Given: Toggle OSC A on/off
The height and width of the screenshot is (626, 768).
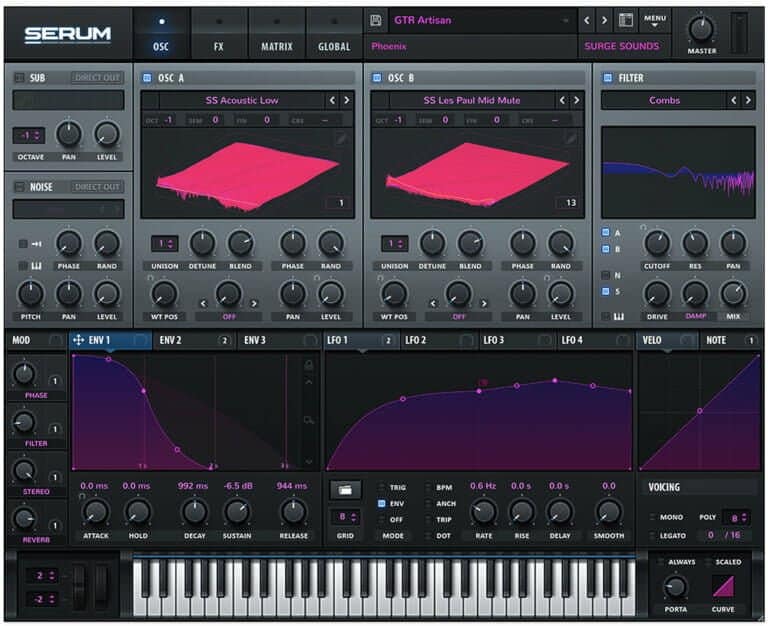Looking at the screenshot, I should [146, 77].
